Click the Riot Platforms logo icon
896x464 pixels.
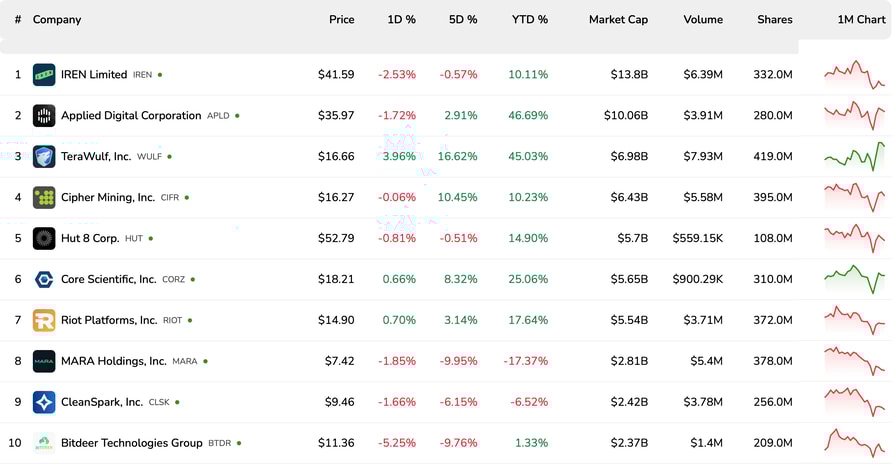[44, 321]
